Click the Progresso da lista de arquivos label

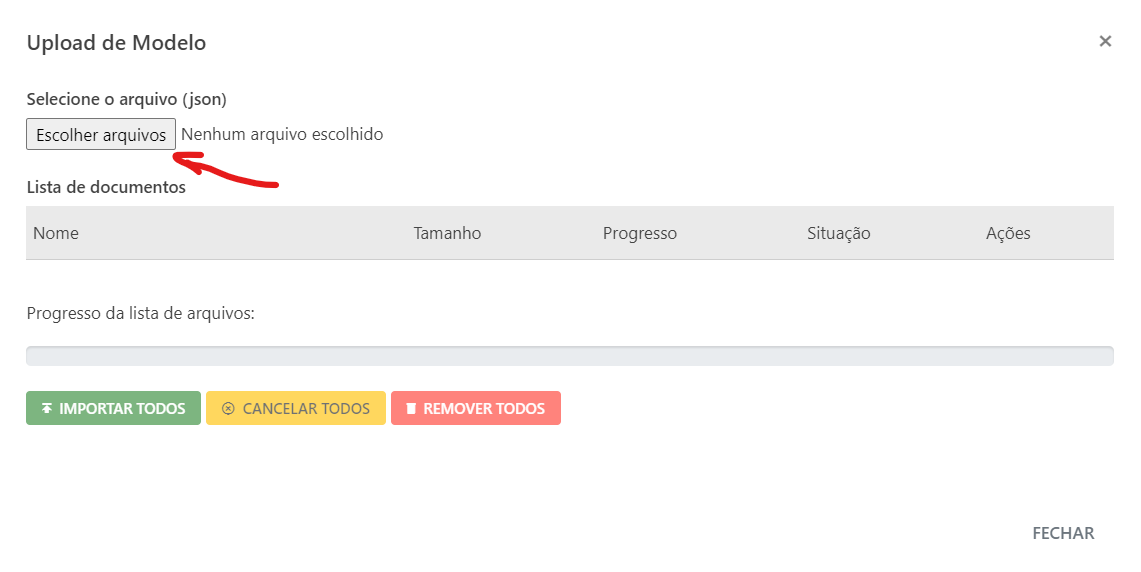tap(140, 314)
